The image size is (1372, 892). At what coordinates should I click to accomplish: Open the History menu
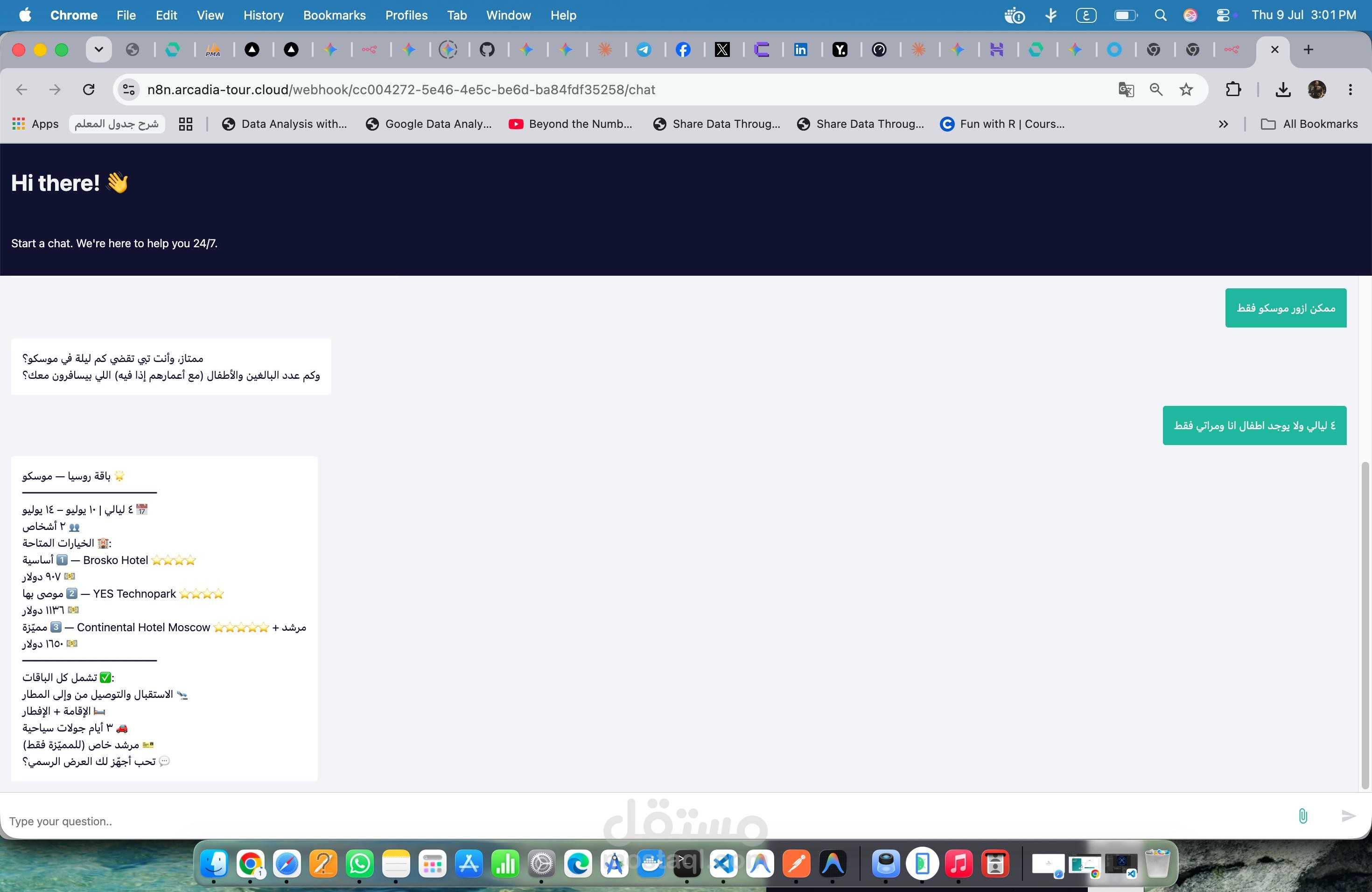click(x=264, y=15)
